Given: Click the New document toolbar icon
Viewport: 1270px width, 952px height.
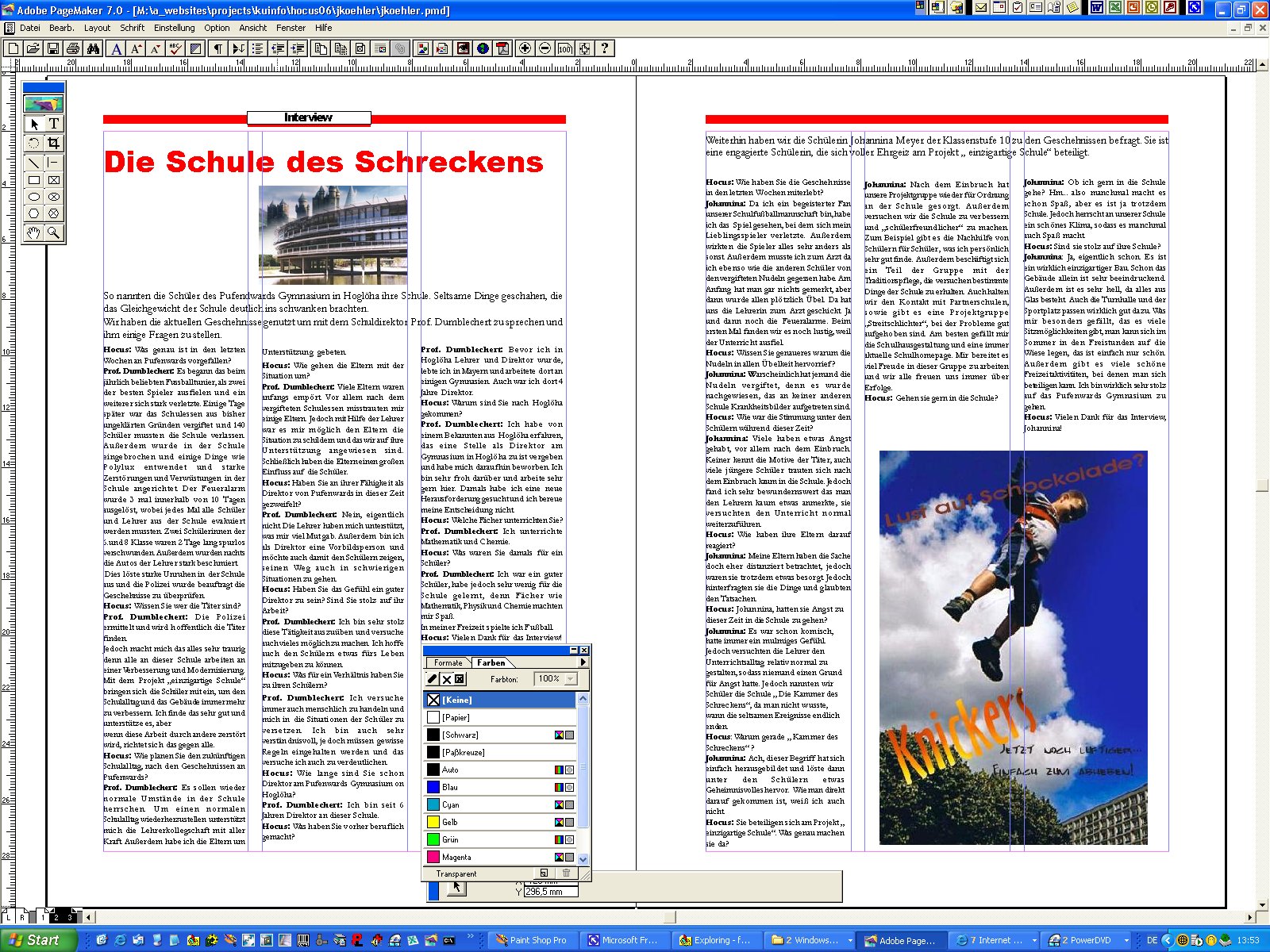Looking at the screenshot, I should 13,48.
